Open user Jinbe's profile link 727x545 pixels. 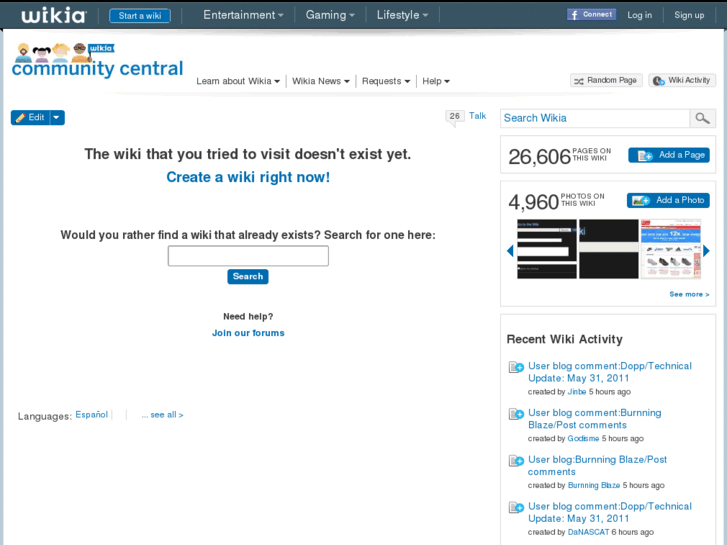point(577,392)
